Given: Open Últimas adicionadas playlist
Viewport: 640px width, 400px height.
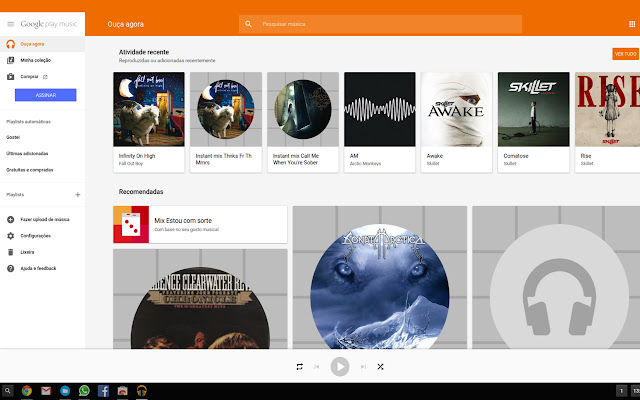Looking at the screenshot, I should (x=27, y=154).
